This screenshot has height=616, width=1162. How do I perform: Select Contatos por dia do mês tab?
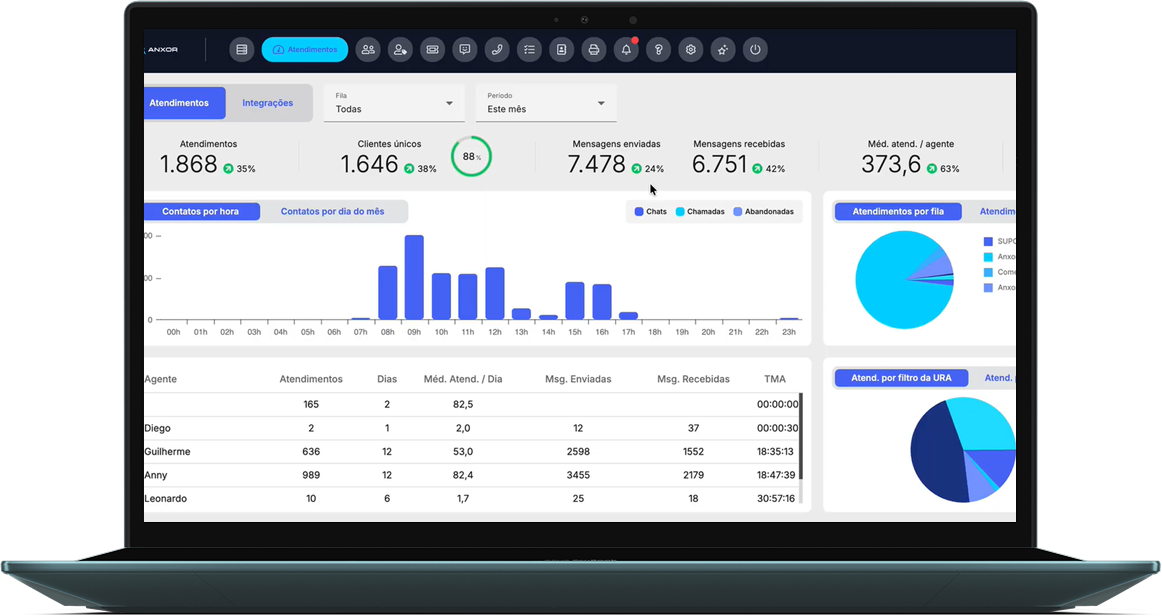332,211
